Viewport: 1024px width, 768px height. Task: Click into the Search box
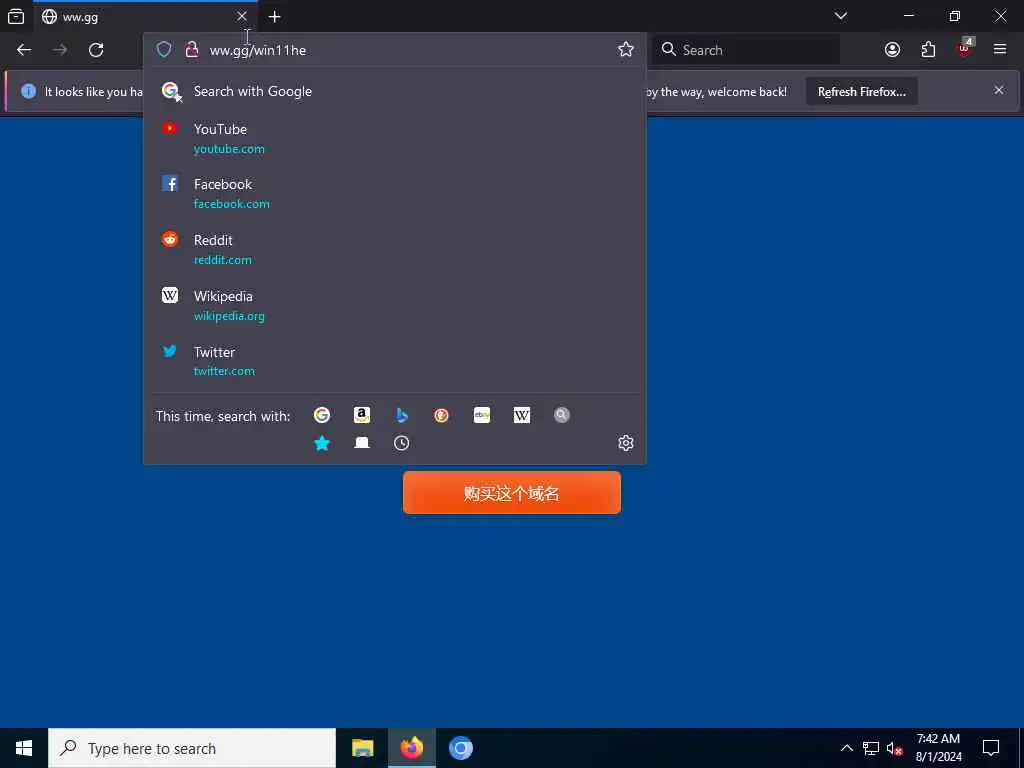[746, 50]
